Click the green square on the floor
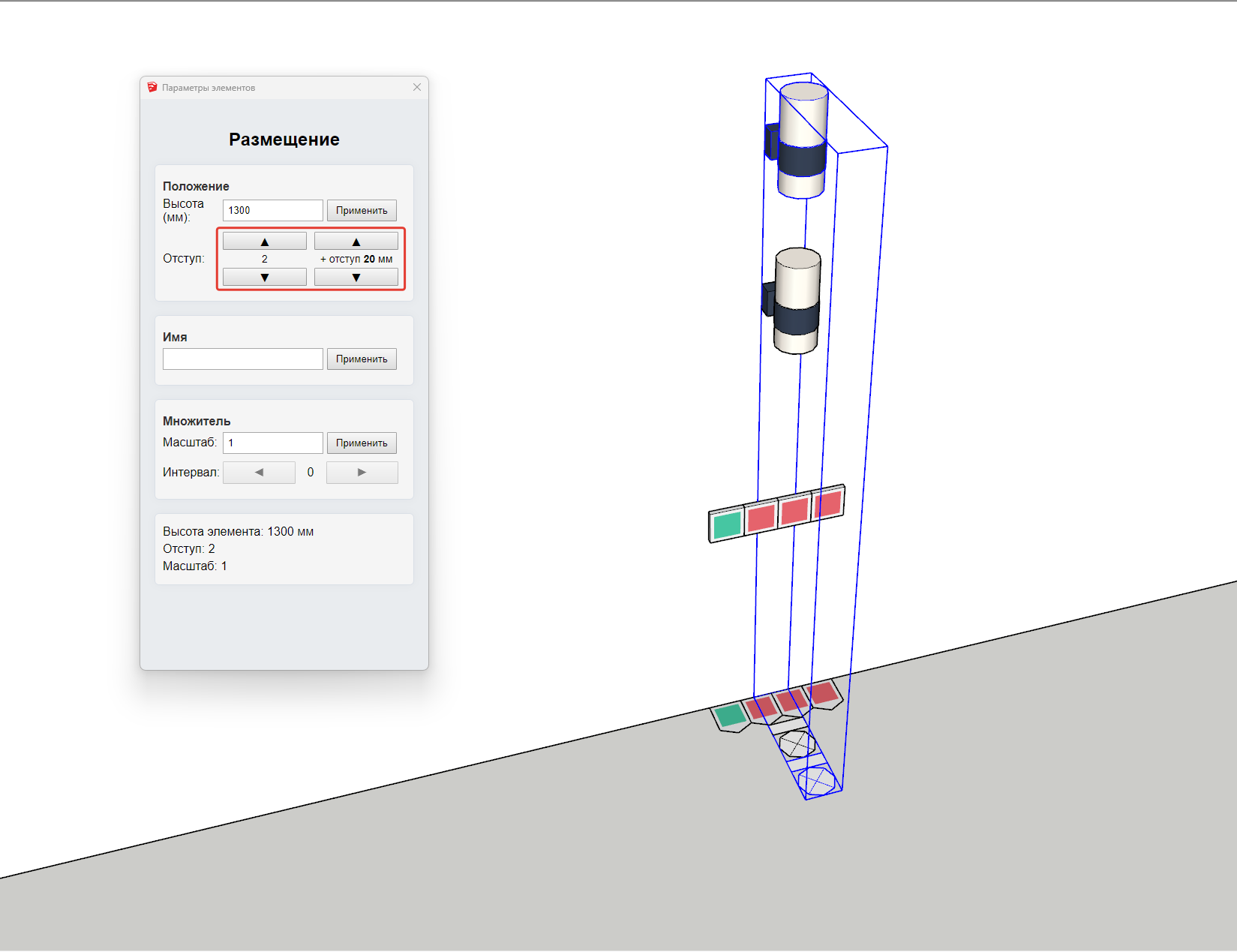1237x952 pixels. [730, 715]
